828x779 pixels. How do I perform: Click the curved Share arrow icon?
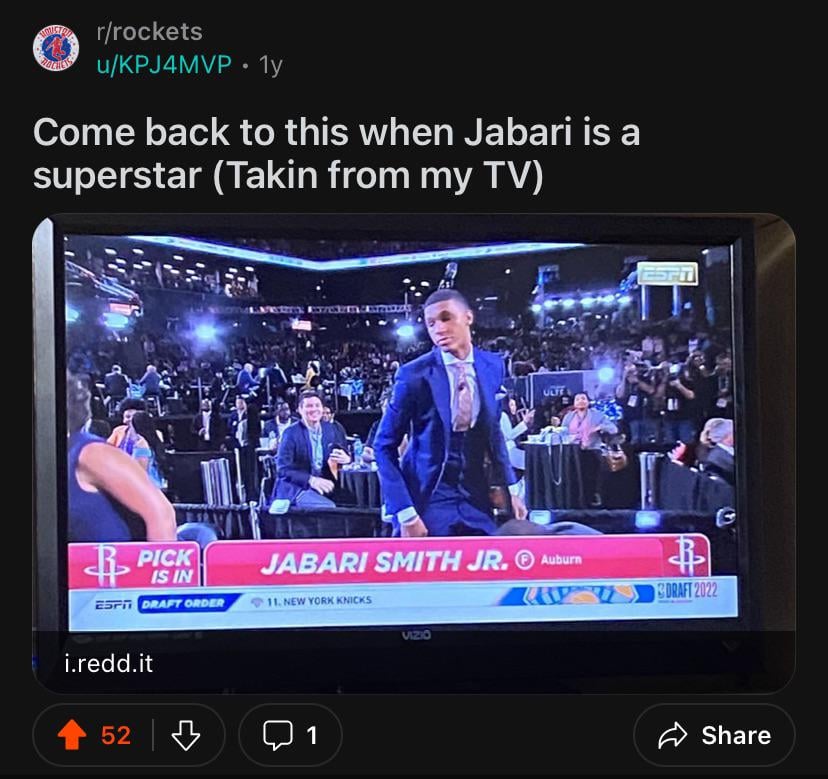click(x=673, y=735)
